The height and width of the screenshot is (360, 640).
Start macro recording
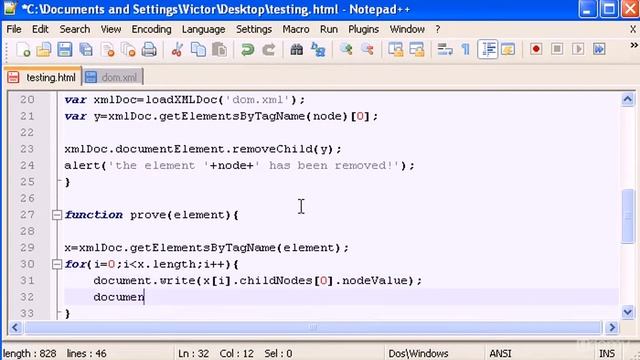pyautogui.click(x=536, y=49)
